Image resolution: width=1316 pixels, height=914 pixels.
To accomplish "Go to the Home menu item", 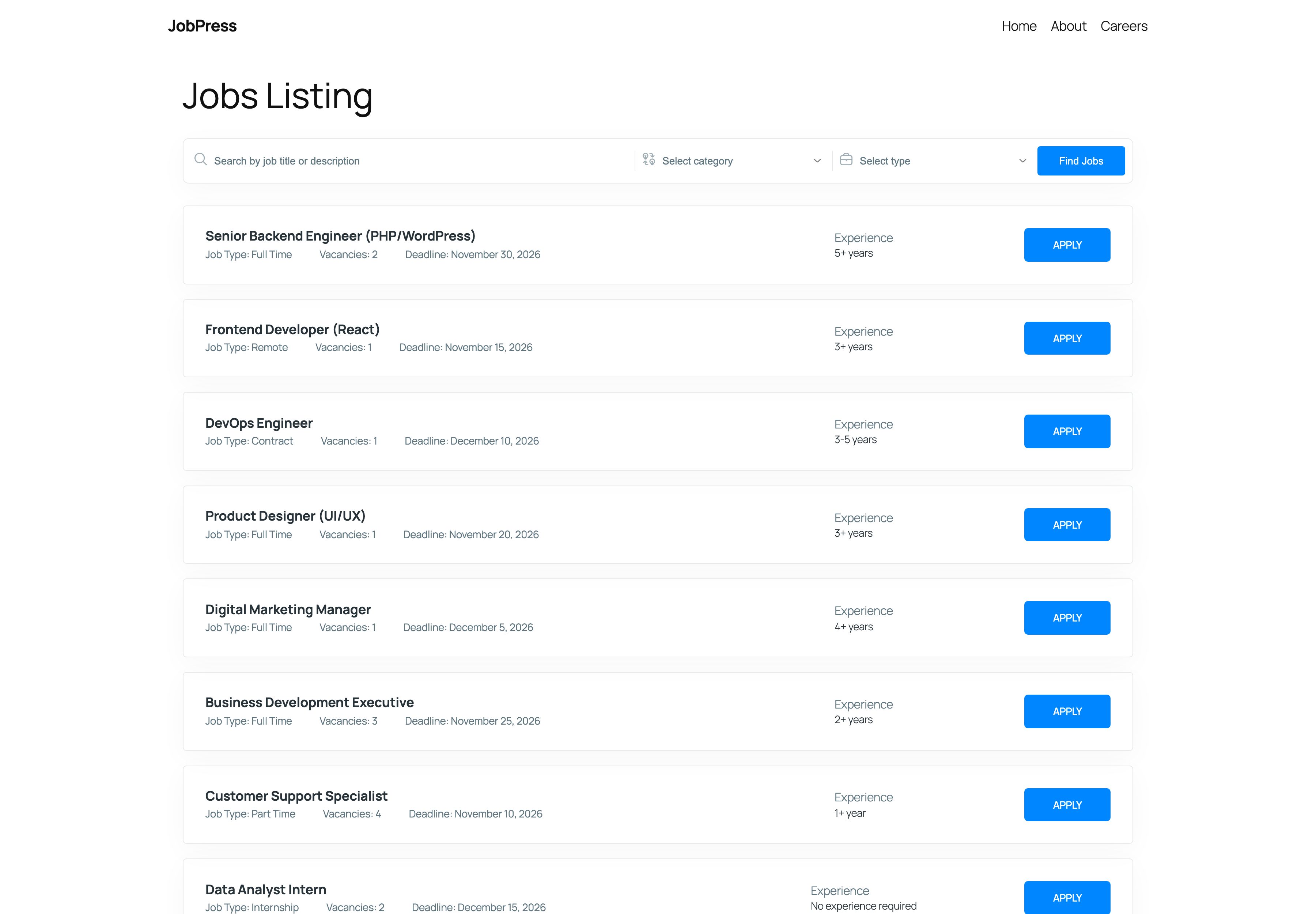I will coord(1019,26).
